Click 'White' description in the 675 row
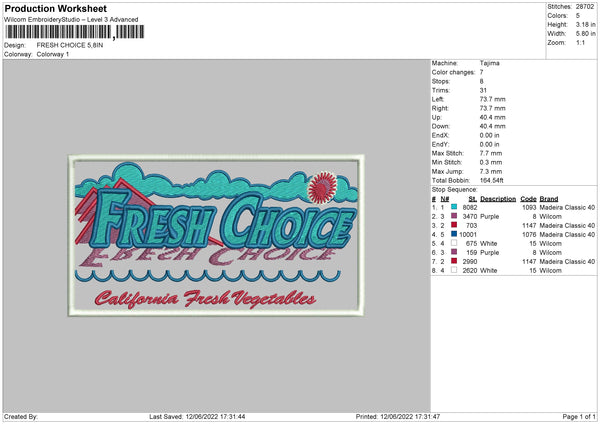The image size is (600, 424). tap(489, 243)
